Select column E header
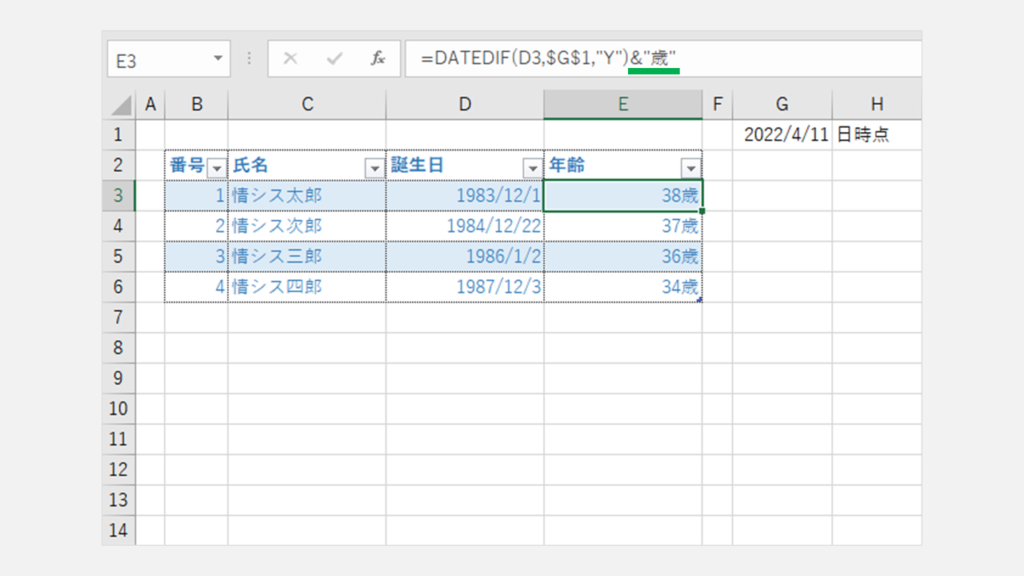Viewport: 1024px width, 576px height. (x=623, y=104)
